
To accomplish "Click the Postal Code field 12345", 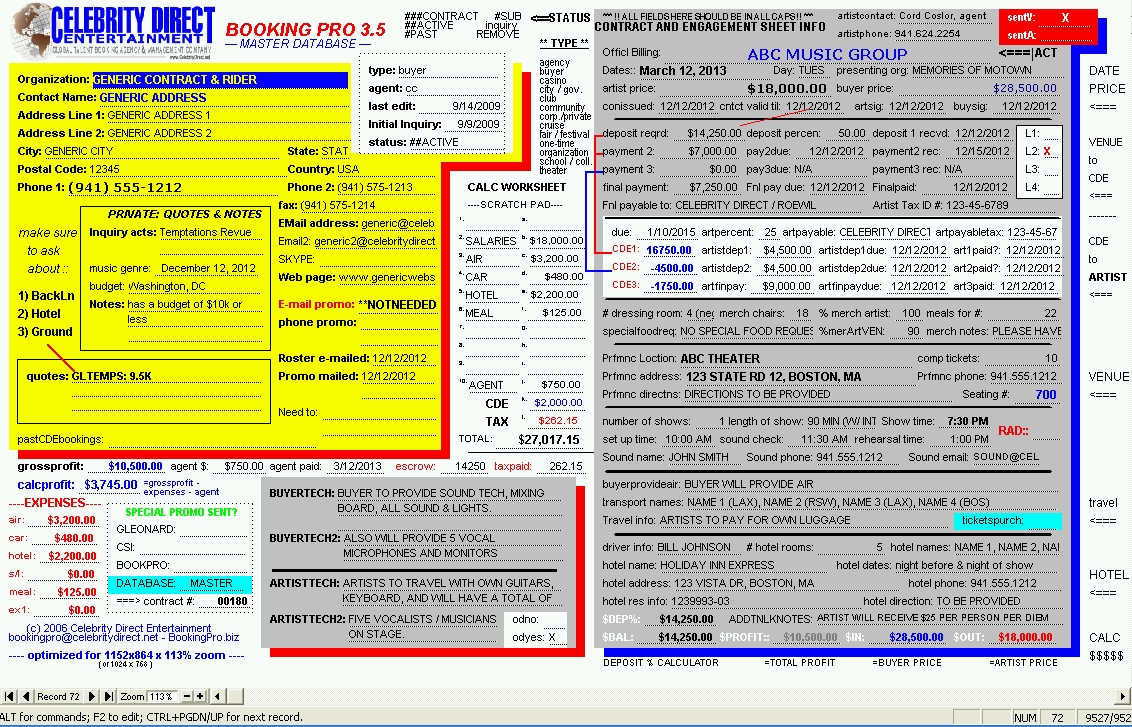I will (186, 170).
